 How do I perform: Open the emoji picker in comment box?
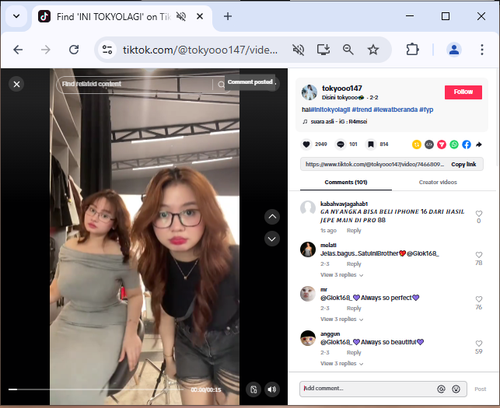[456, 389]
